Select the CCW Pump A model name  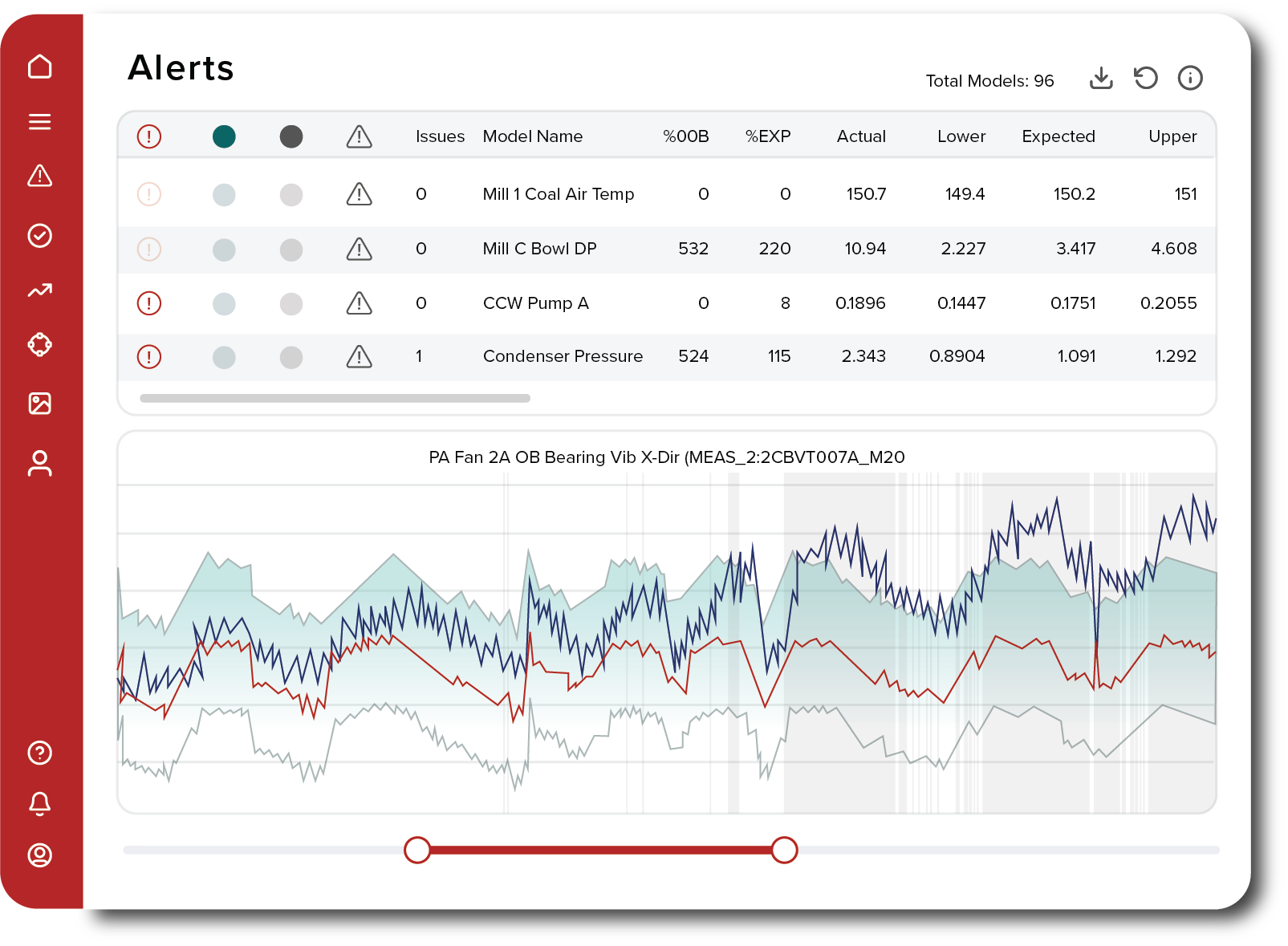pos(536,303)
